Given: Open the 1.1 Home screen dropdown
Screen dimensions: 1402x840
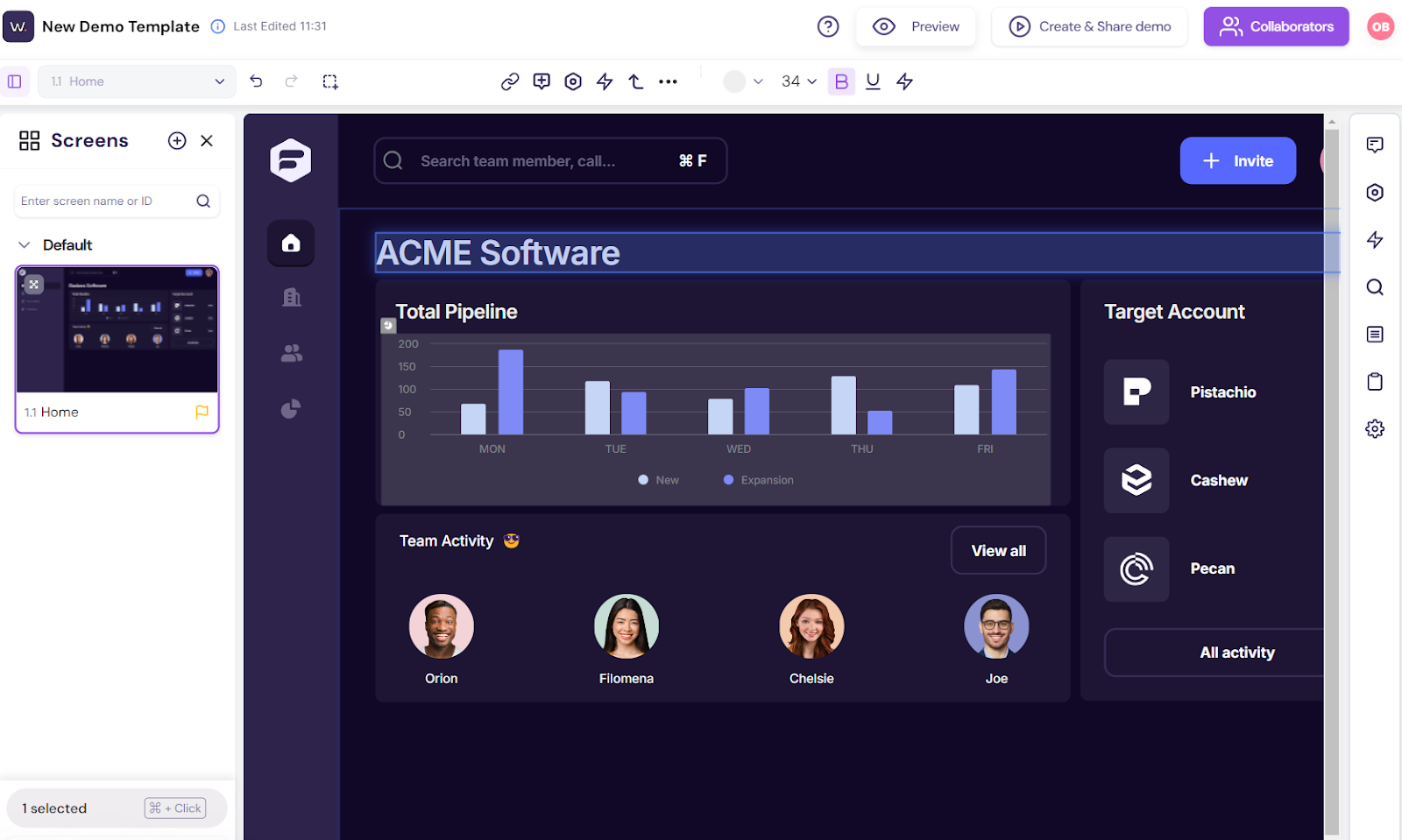Looking at the screenshot, I should [137, 81].
